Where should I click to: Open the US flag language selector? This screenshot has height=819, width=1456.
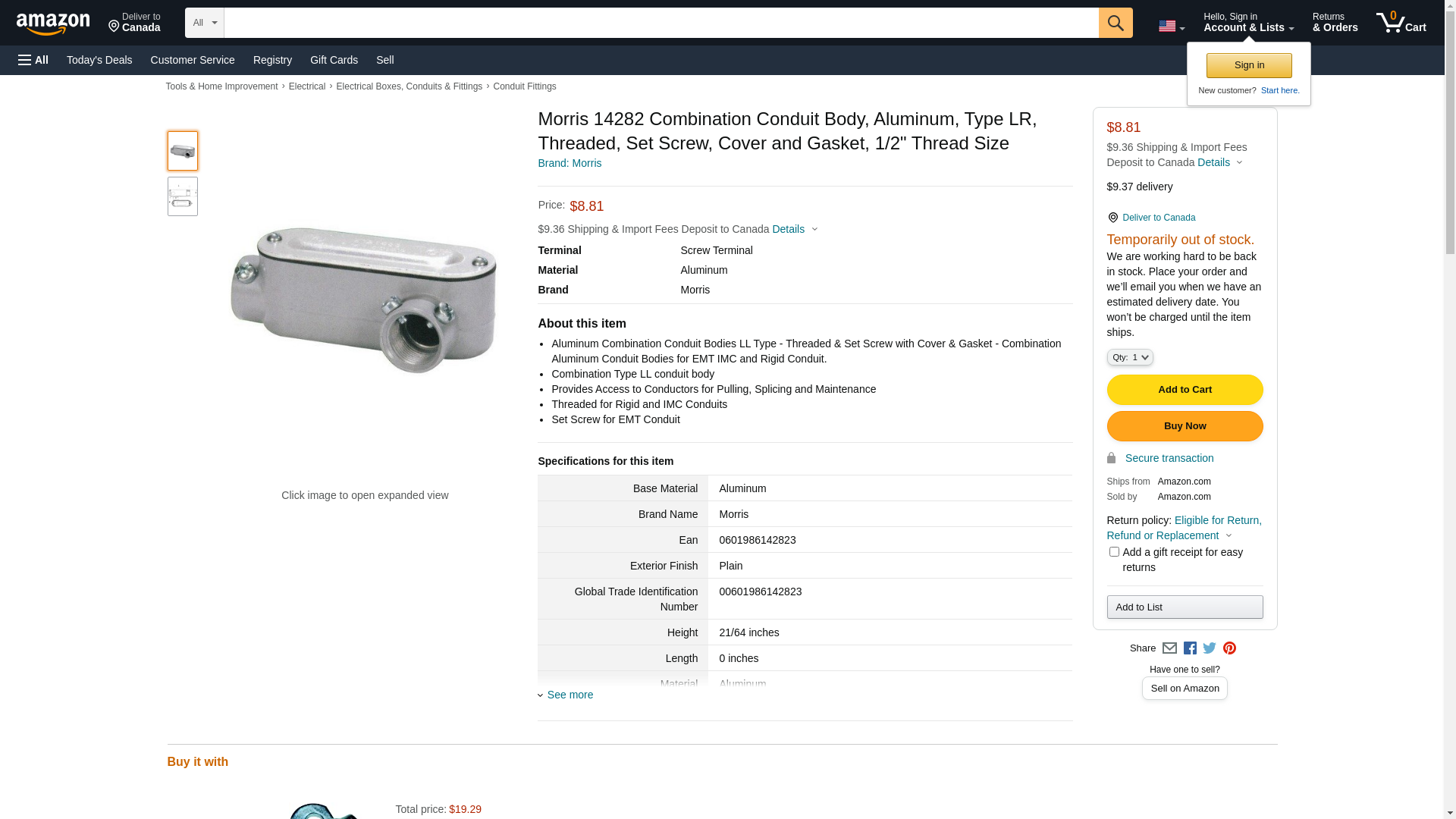[1171, 27]
